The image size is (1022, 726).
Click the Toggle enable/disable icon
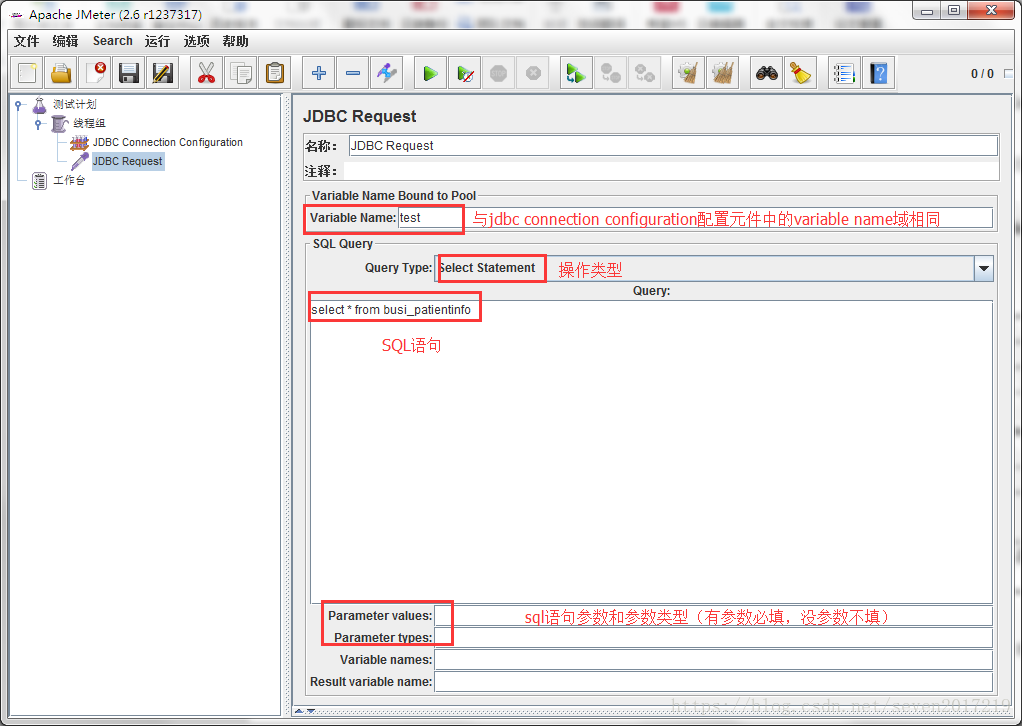click(387, 73)
